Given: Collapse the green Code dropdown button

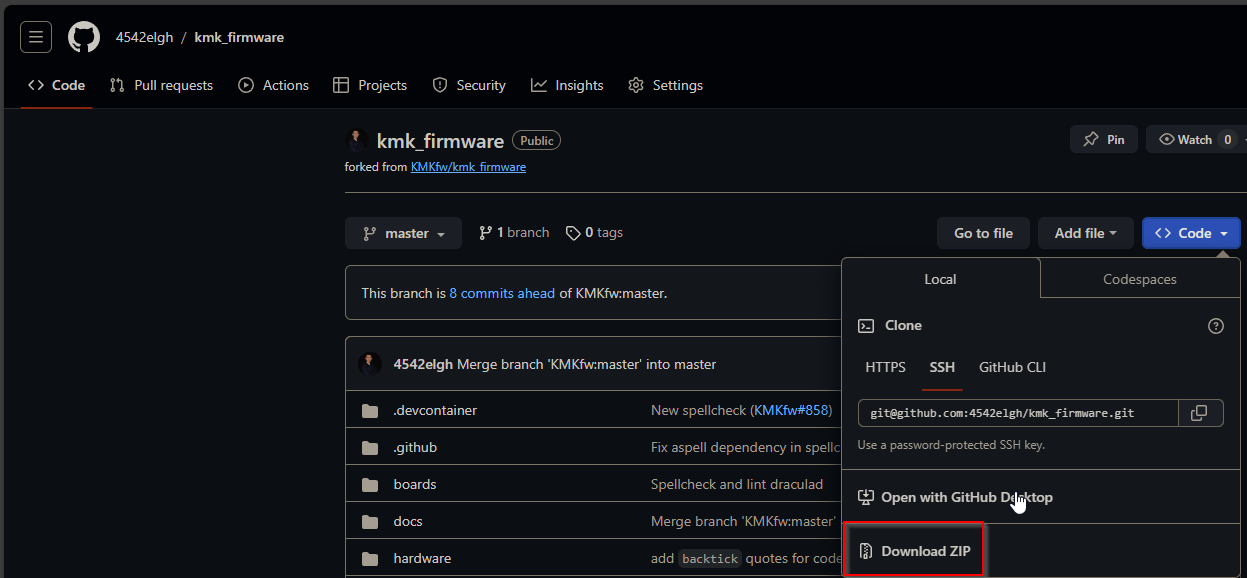Looking at the screenshot, I should (x=1191, y=233).
